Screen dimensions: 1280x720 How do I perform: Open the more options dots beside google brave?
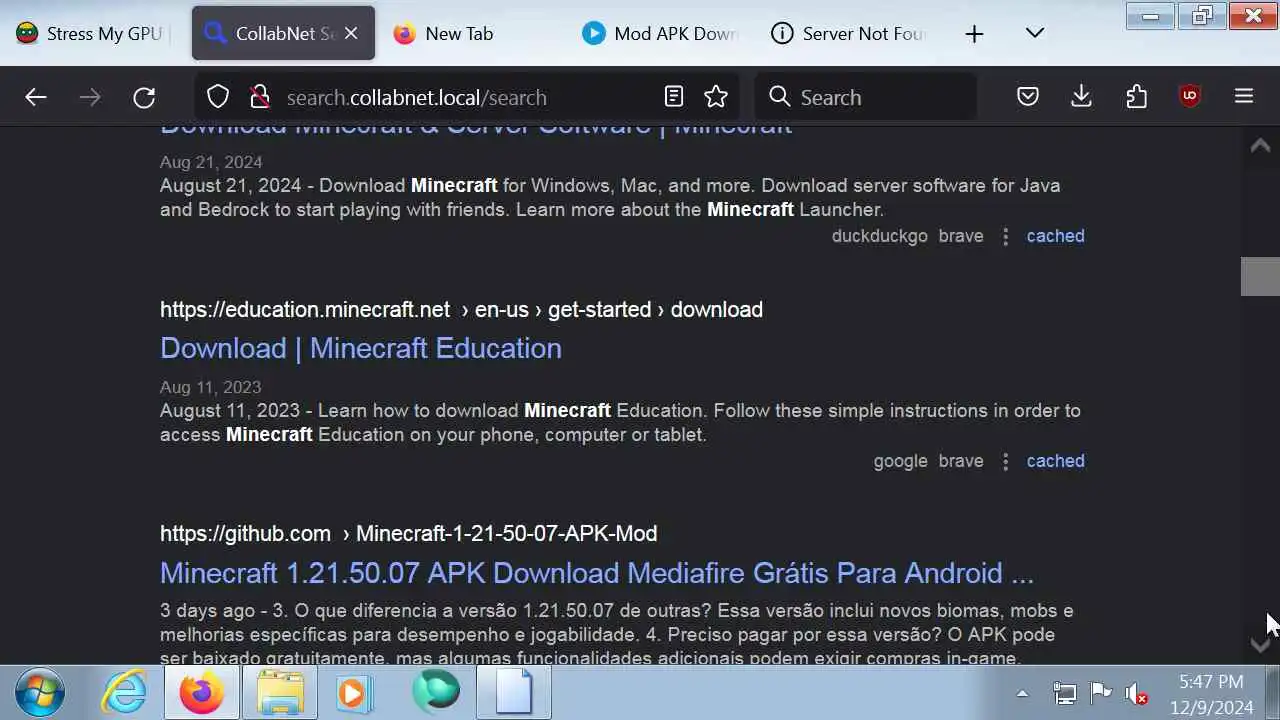(1005, 461)
